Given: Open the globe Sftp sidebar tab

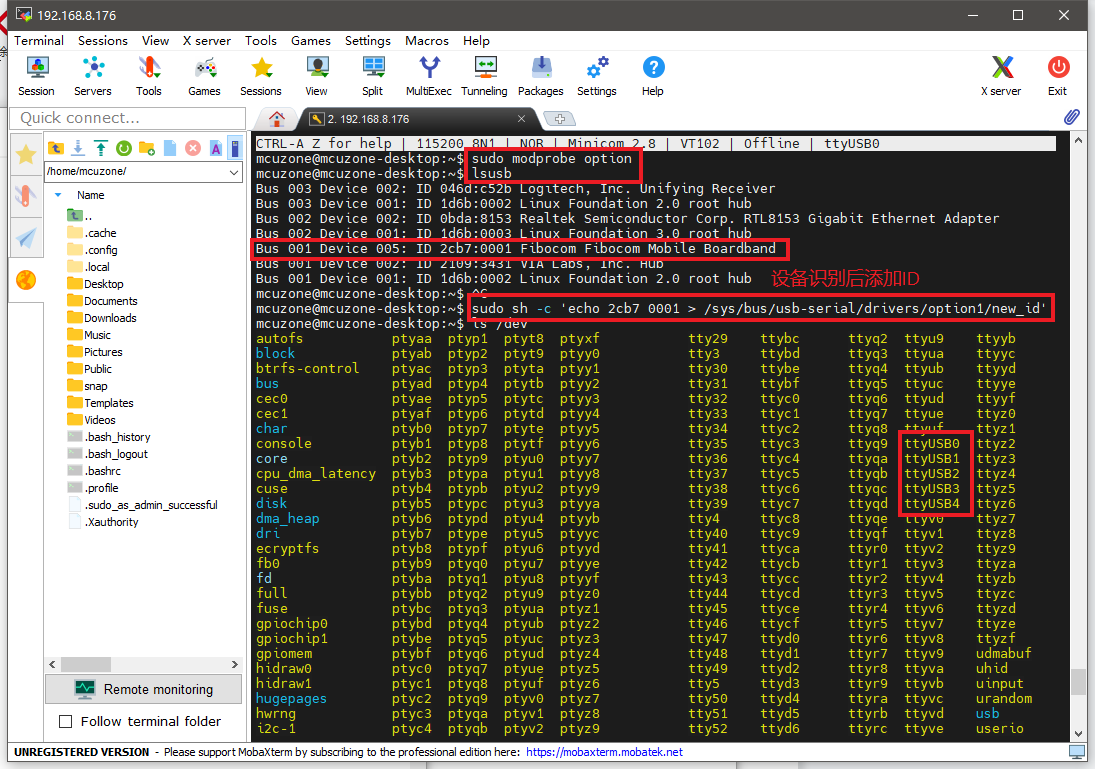Looking at the screenshot, I should [x=26, y=280].
